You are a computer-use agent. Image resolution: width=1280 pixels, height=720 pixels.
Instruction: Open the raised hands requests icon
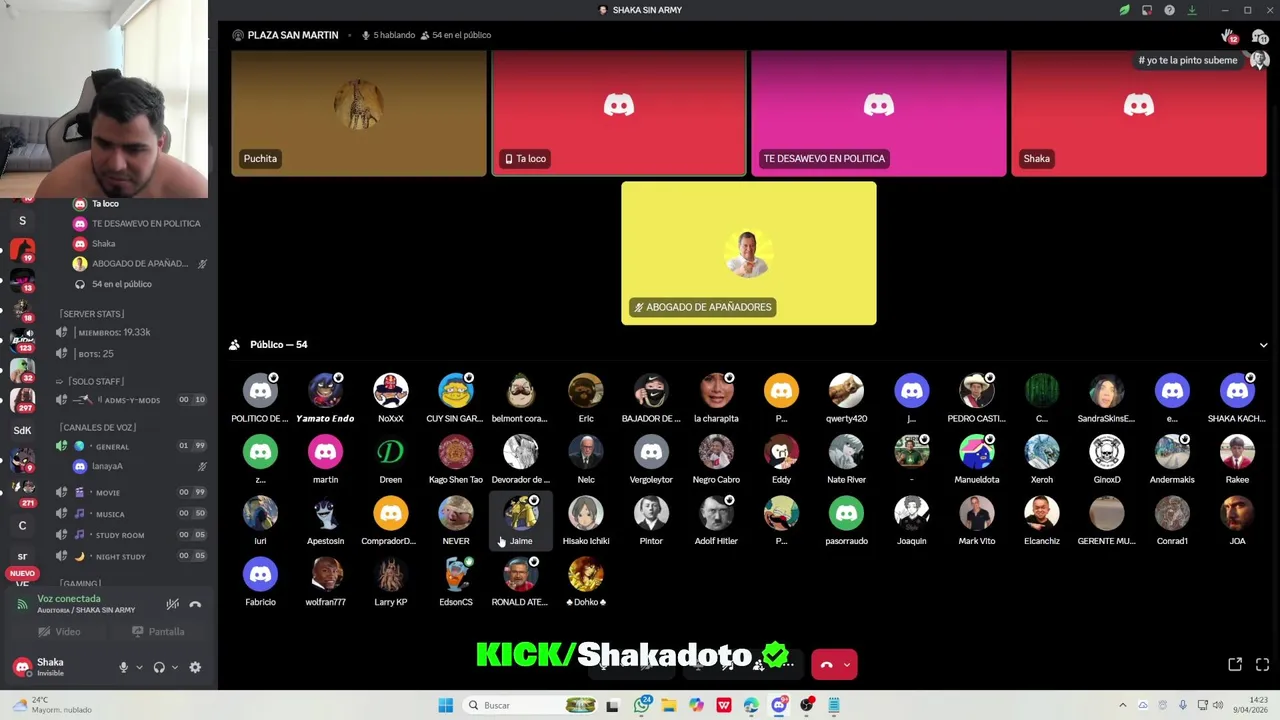click(1229, 36)
